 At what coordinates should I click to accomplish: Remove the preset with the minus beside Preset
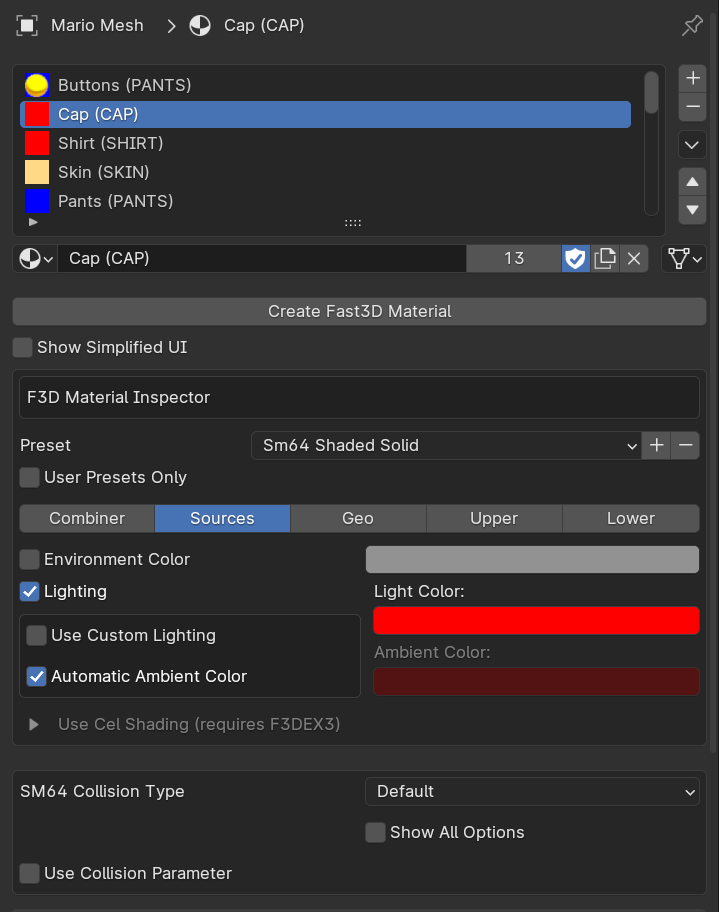tap(685, 446)
